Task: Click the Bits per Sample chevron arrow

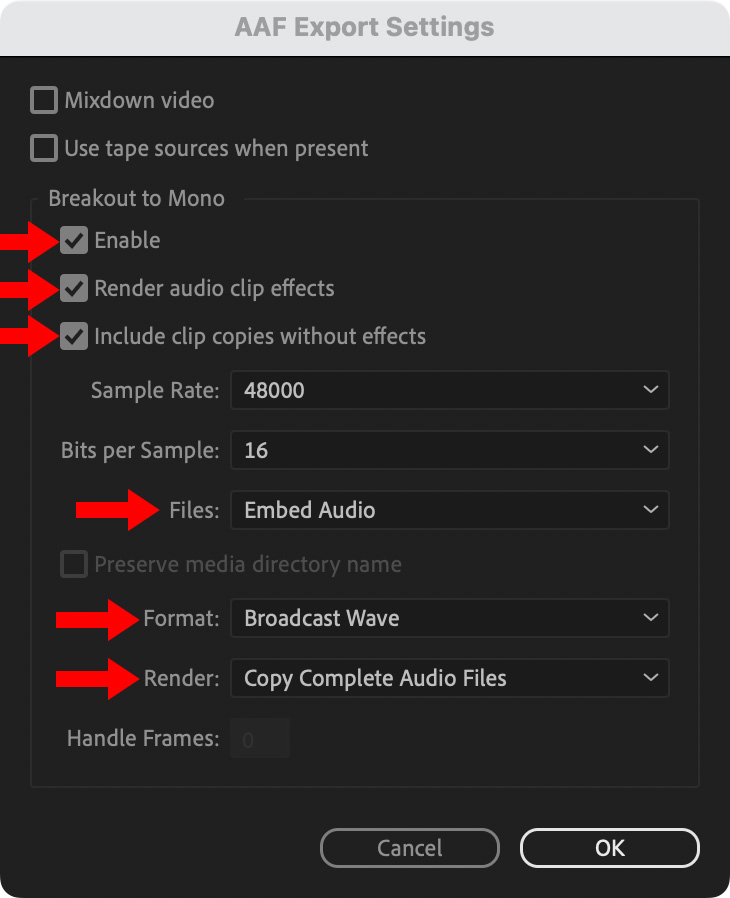Action: coord(651,450)
